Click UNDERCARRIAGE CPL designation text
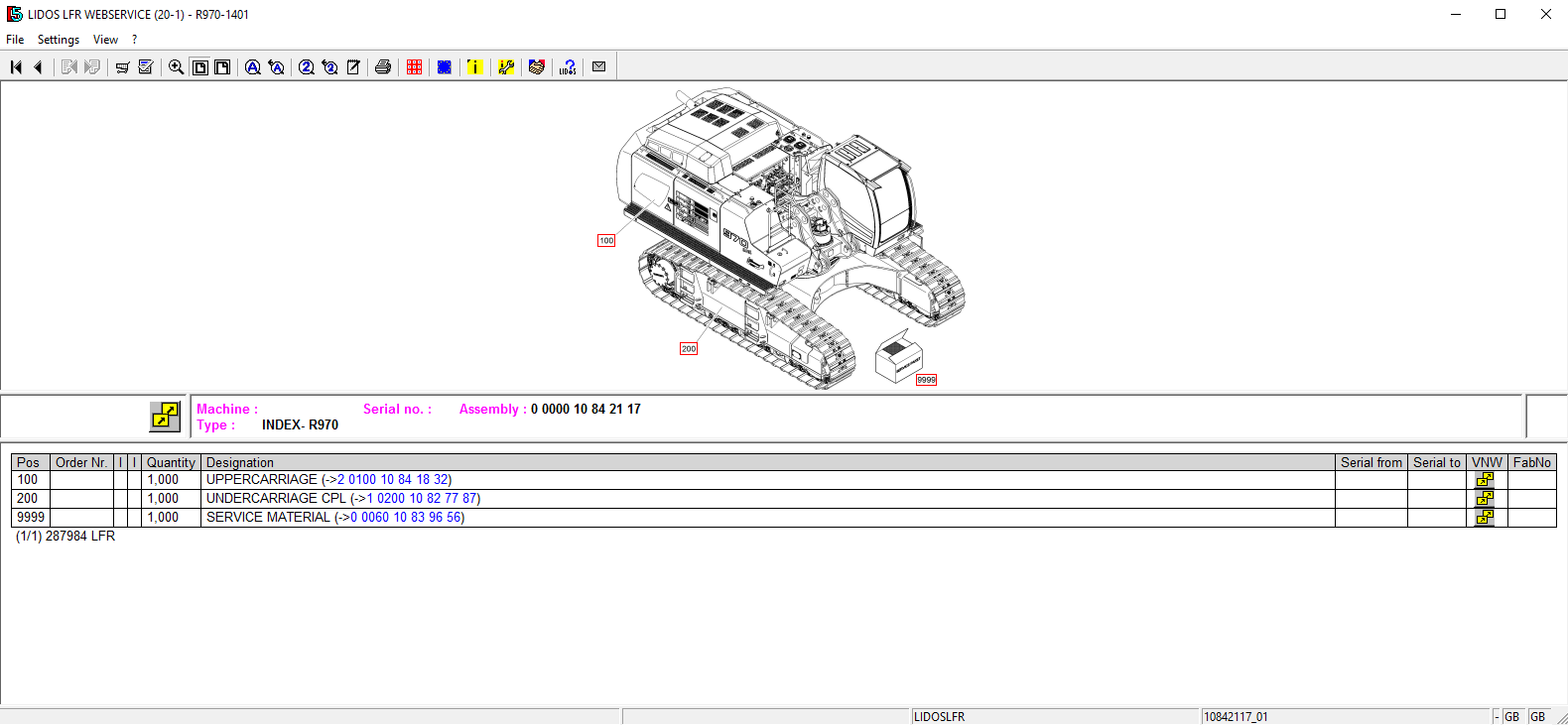The image size is (1568, 725). coord(277,499)
